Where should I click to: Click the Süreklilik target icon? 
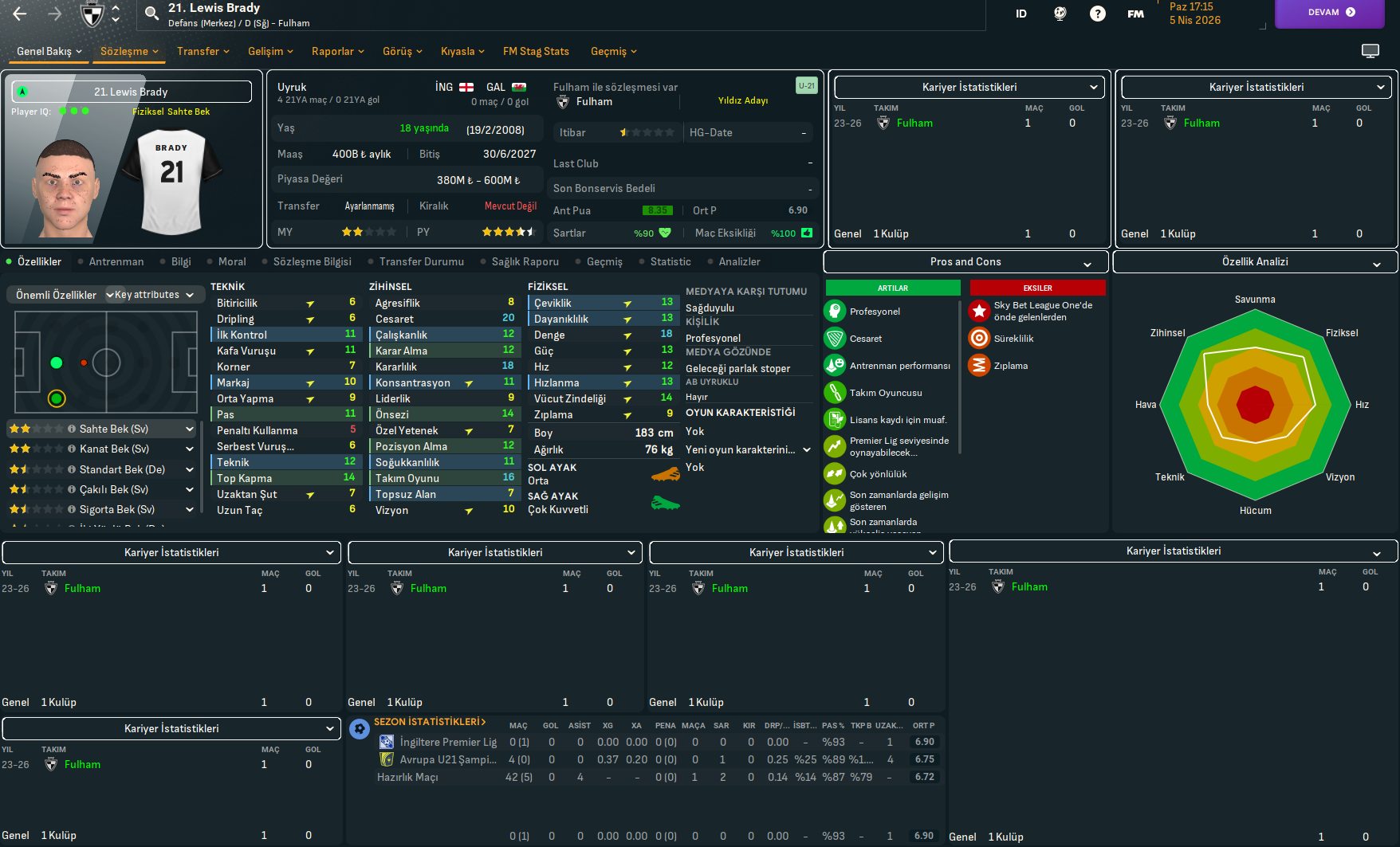tap(979, 339)
